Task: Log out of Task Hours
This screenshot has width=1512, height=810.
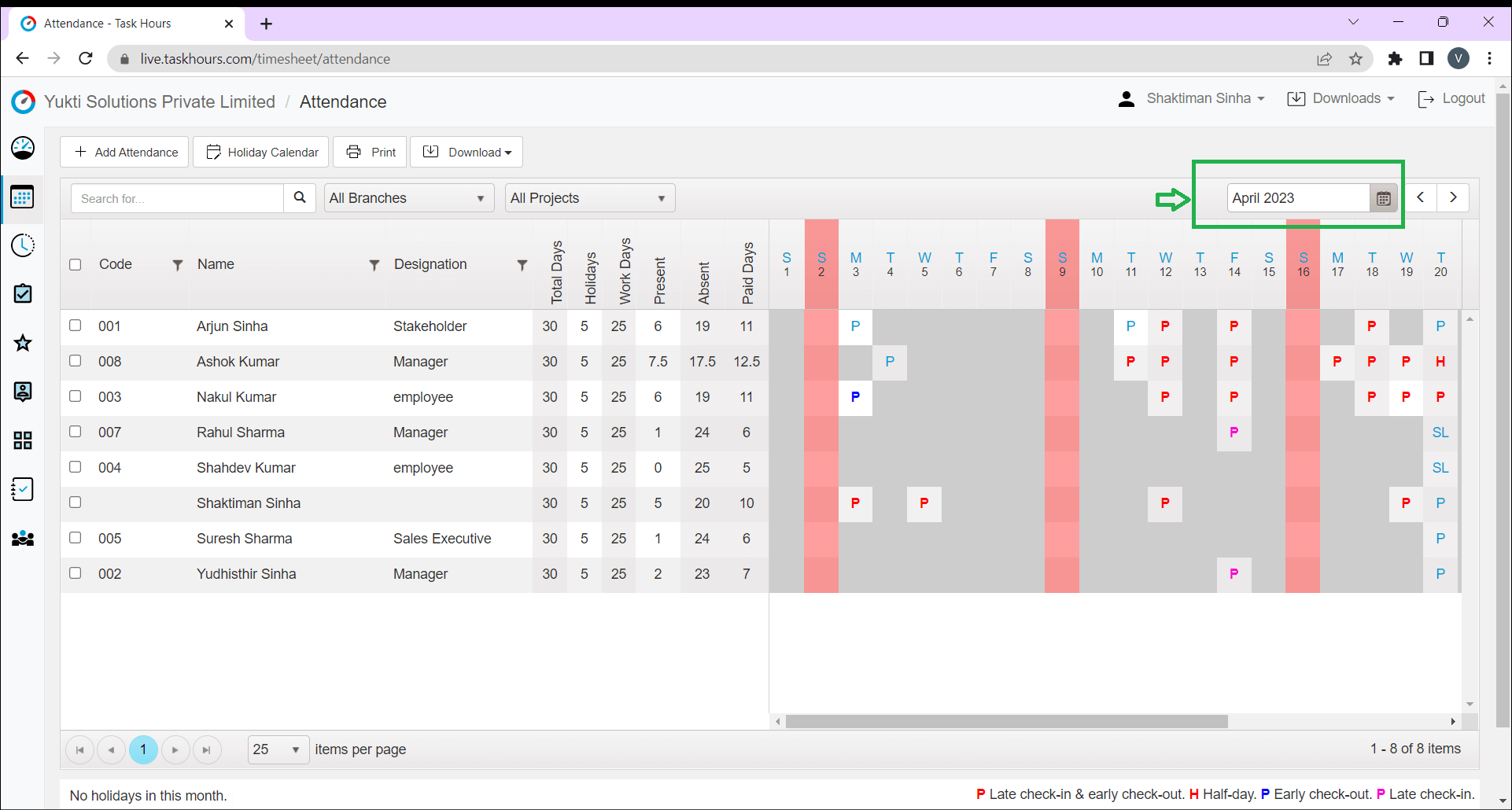Action: [1451, 98]
